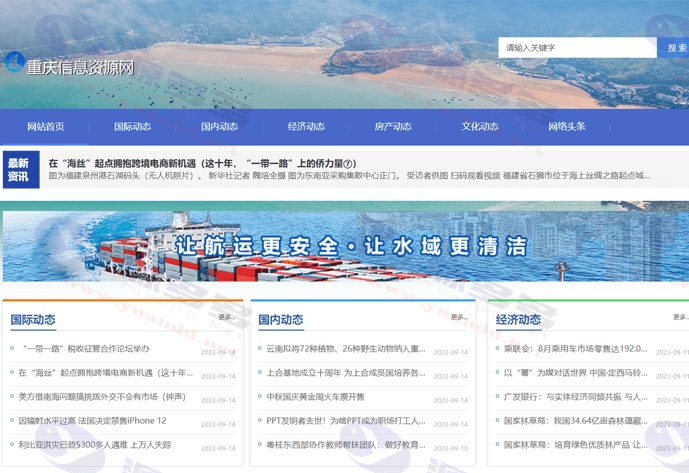Open the 房产动态 nav menu item
The height and width of the screenshot is (473, 689).
tap(393, 127)
